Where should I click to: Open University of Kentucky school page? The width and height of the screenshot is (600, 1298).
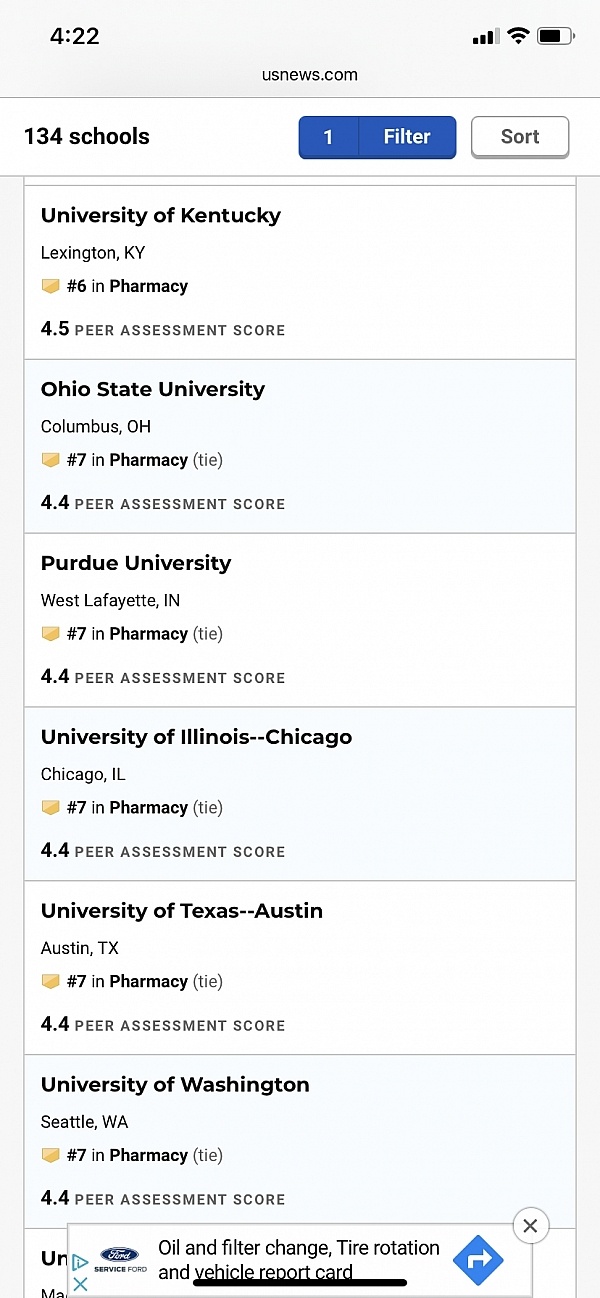(161, 215)
